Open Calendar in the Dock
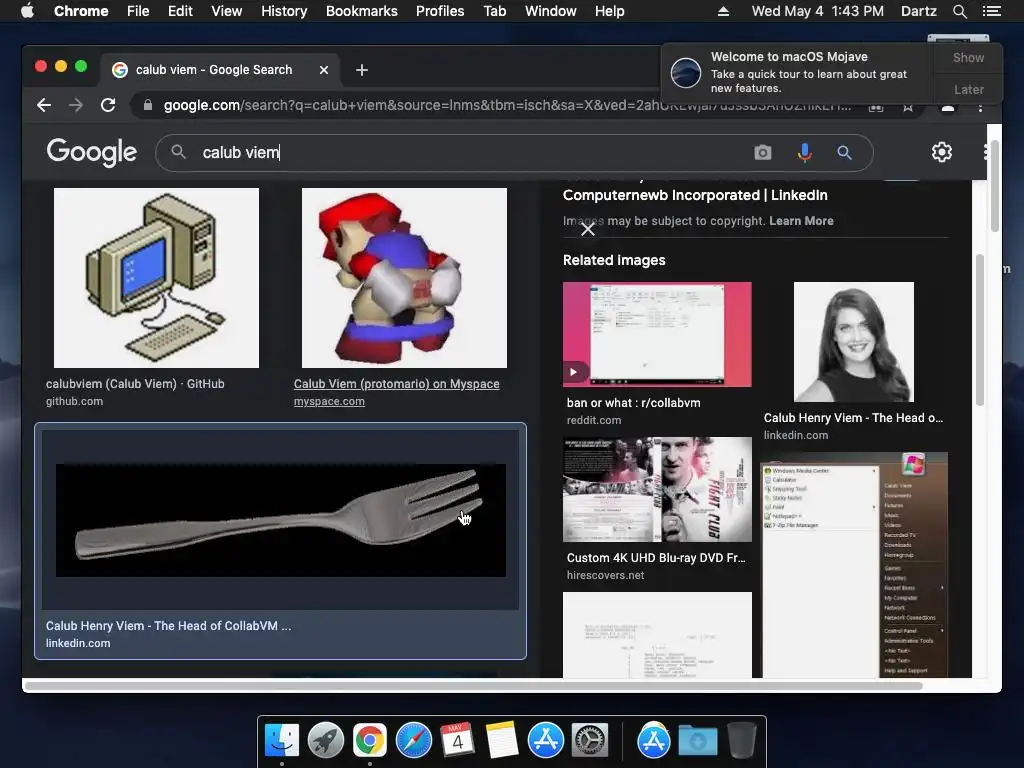This screenshot has width=1024, height=768. [457, 741]
